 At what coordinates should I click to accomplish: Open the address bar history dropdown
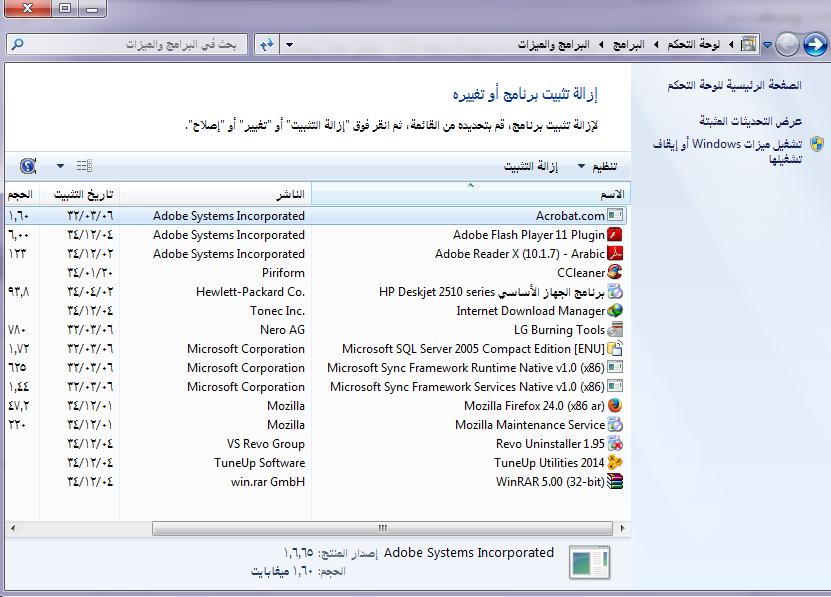[x=289, y=45]
